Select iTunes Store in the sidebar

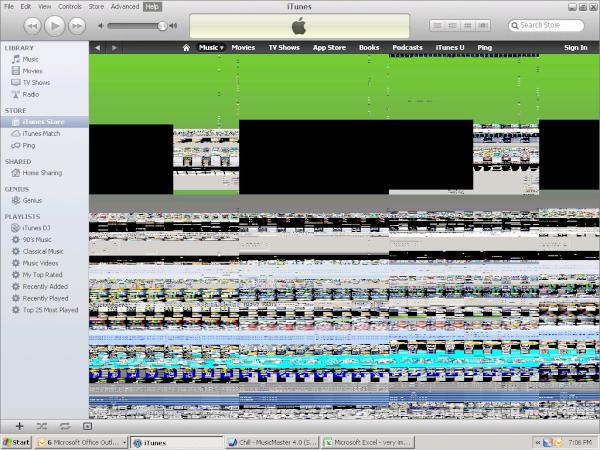pyautogui.click(x=44, y=122)
